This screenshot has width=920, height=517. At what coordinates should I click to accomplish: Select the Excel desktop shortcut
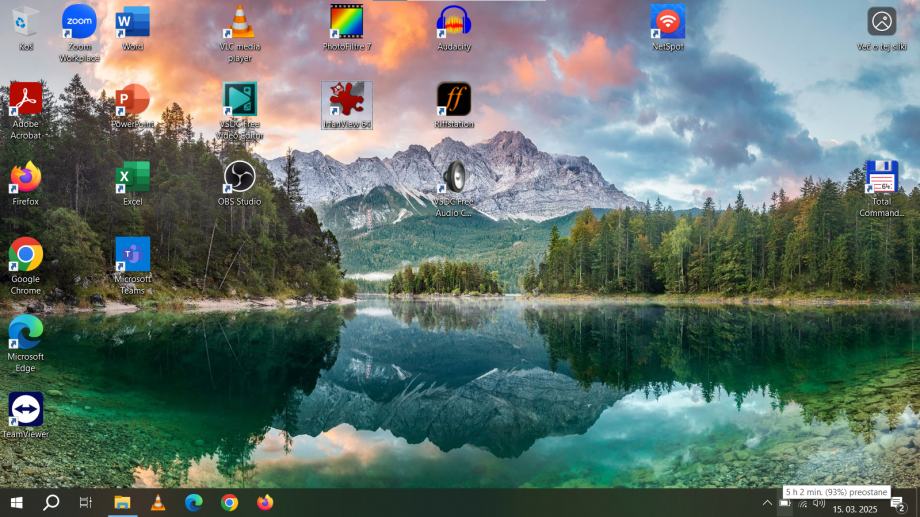[x=133, y=183]
